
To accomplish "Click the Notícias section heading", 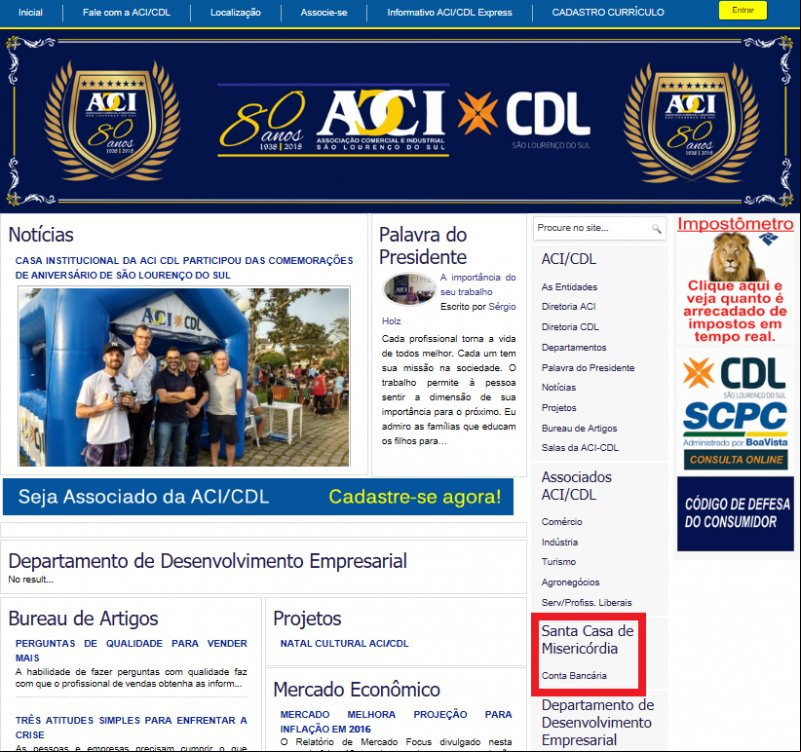I will coord(41,234).
